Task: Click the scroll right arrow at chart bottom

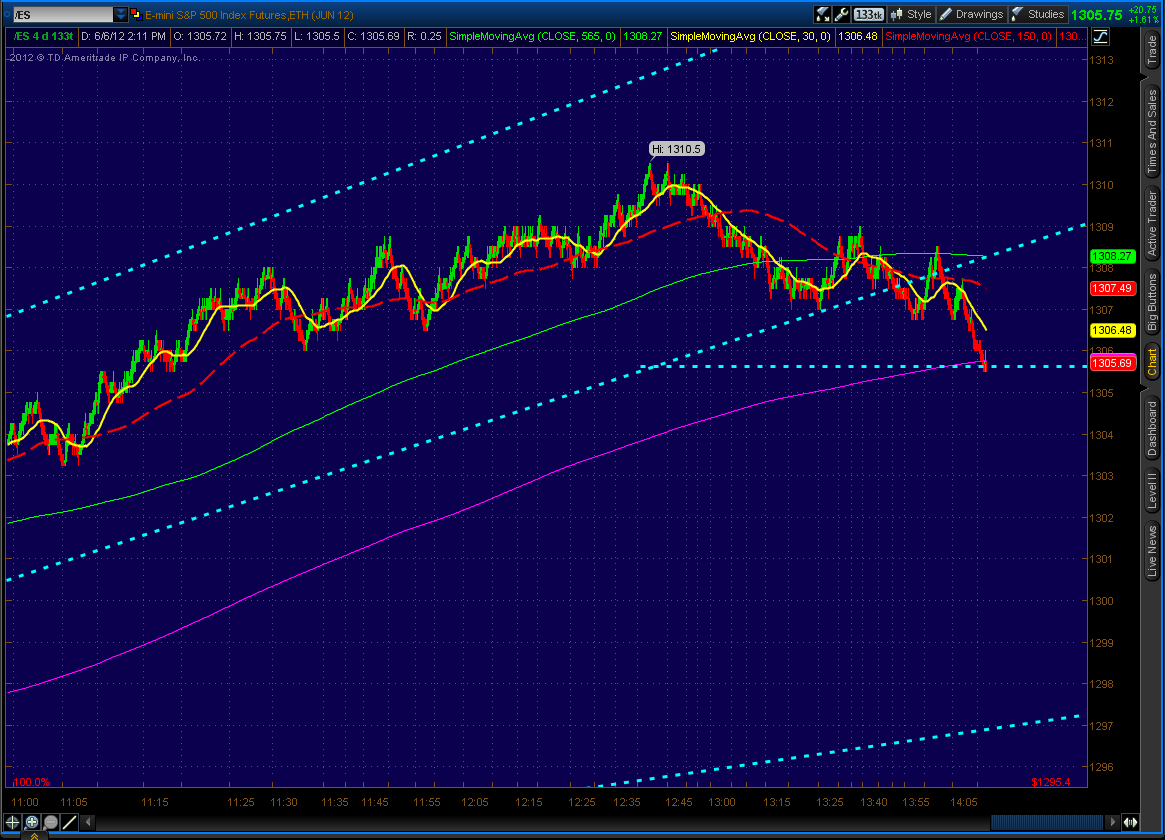Action: (1112, 822)
